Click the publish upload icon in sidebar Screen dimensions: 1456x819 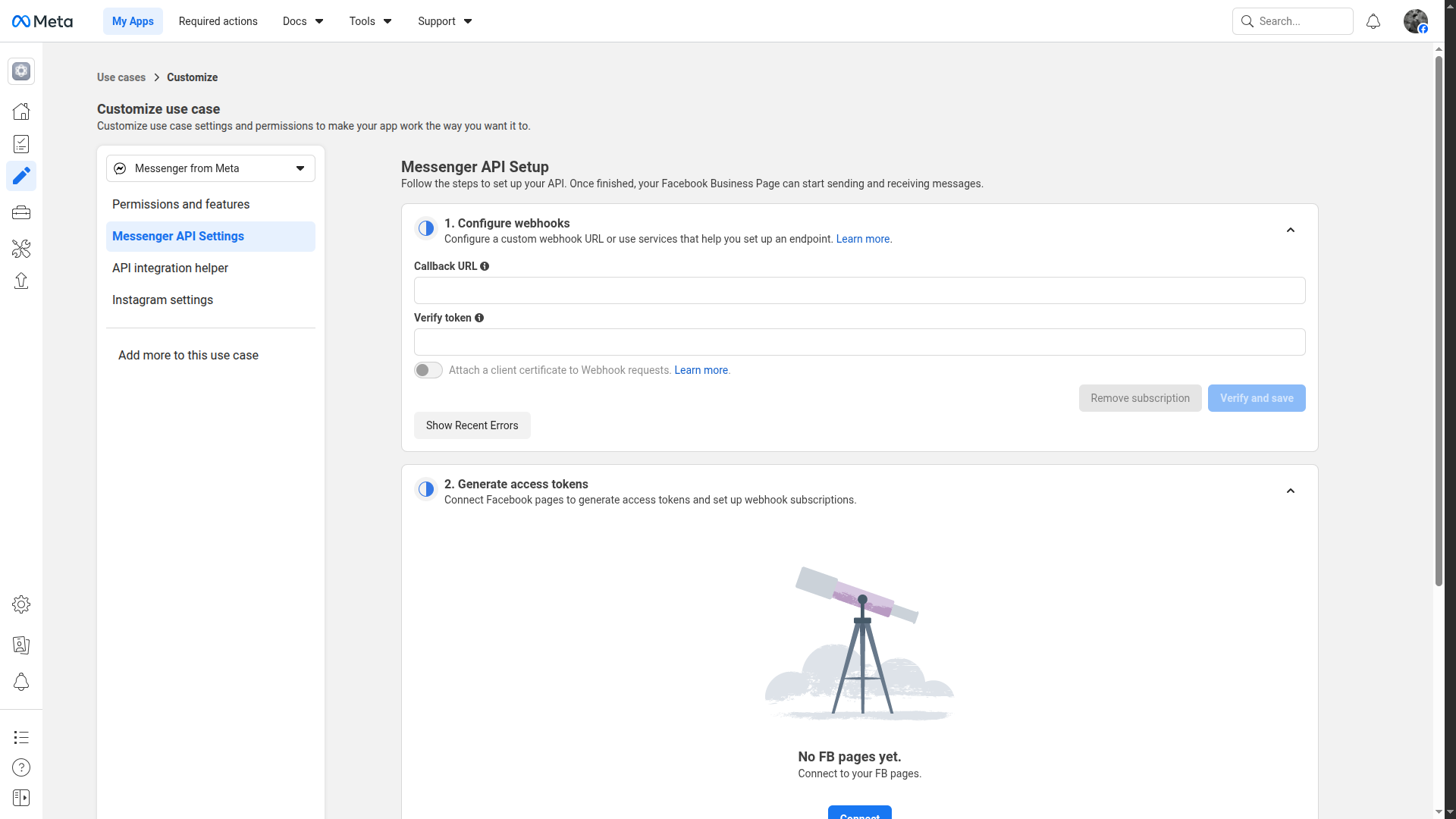pos(21,281)
